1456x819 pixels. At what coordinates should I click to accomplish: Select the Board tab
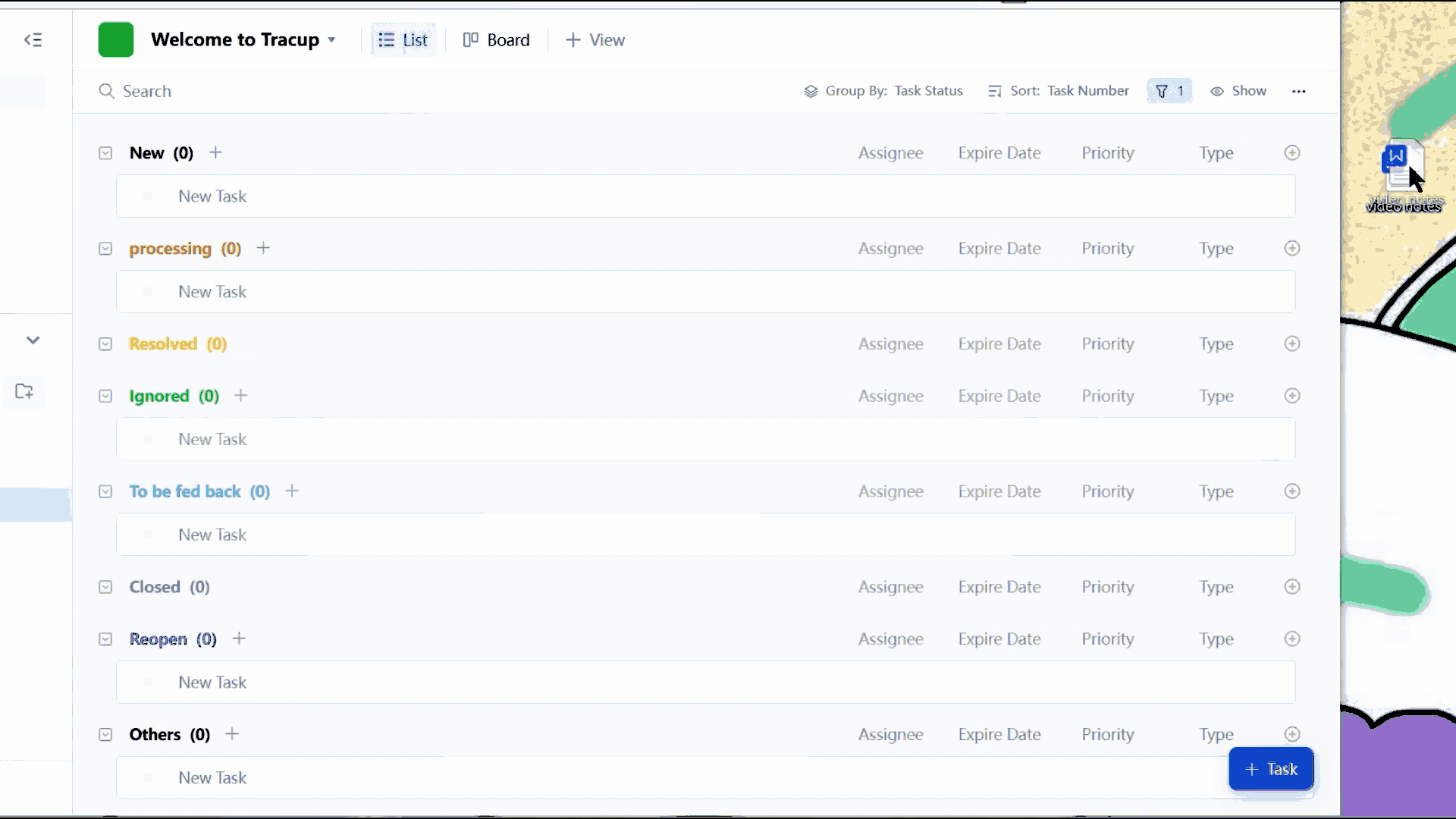tap(497, 40)
